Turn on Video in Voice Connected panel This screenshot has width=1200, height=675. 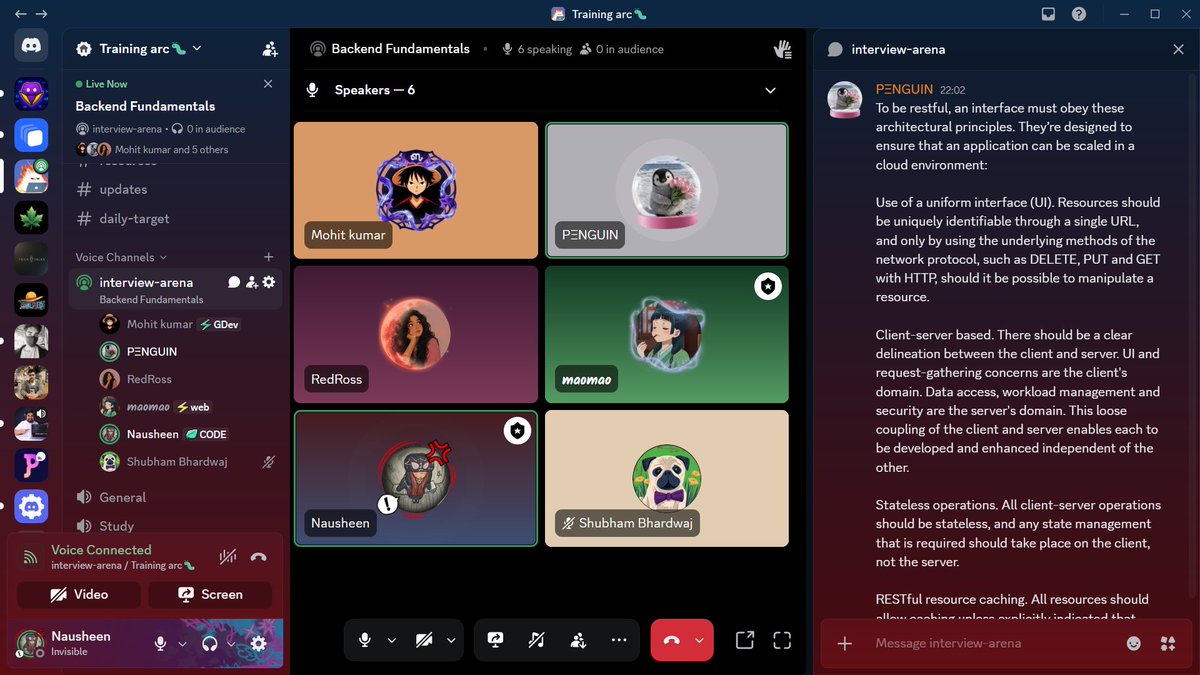pyautogui.click(x=79, y=594)
